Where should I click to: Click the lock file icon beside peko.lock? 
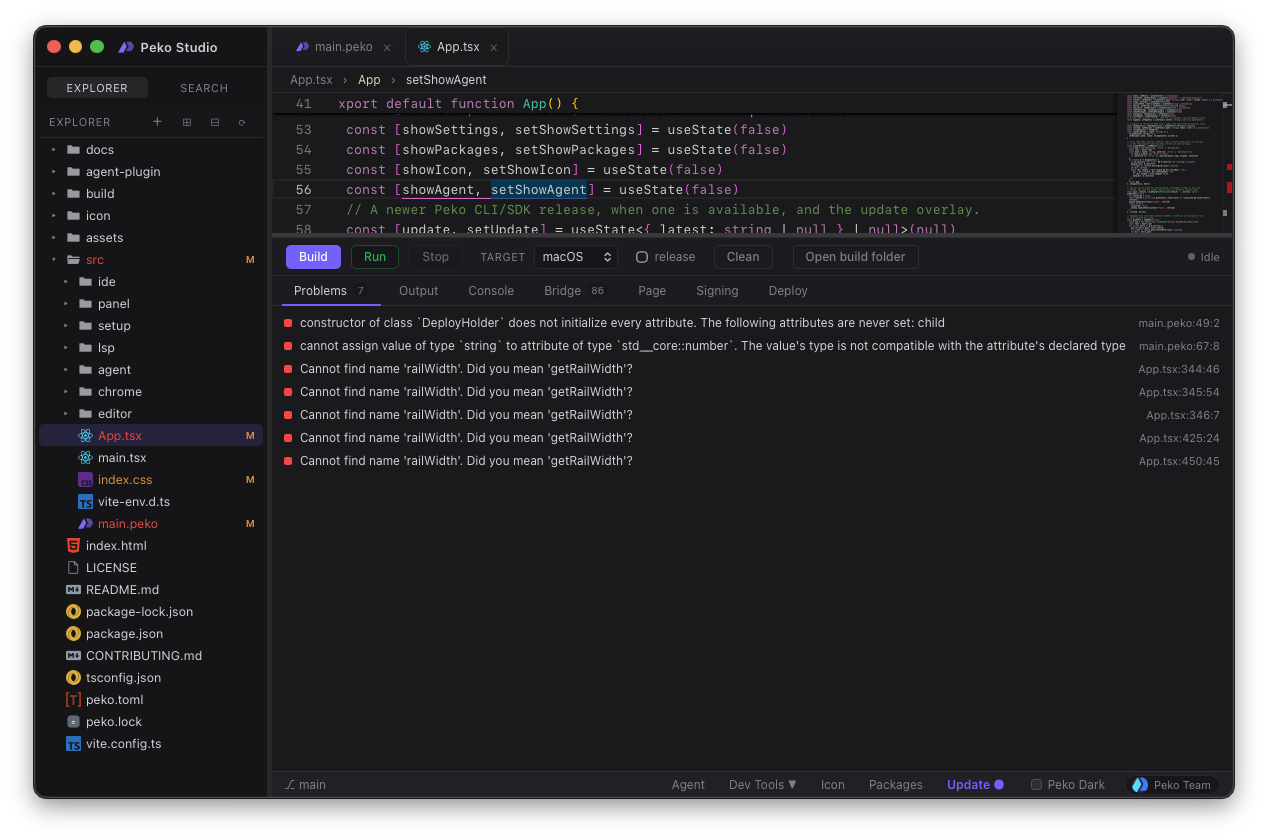click(x=73, y=722)
